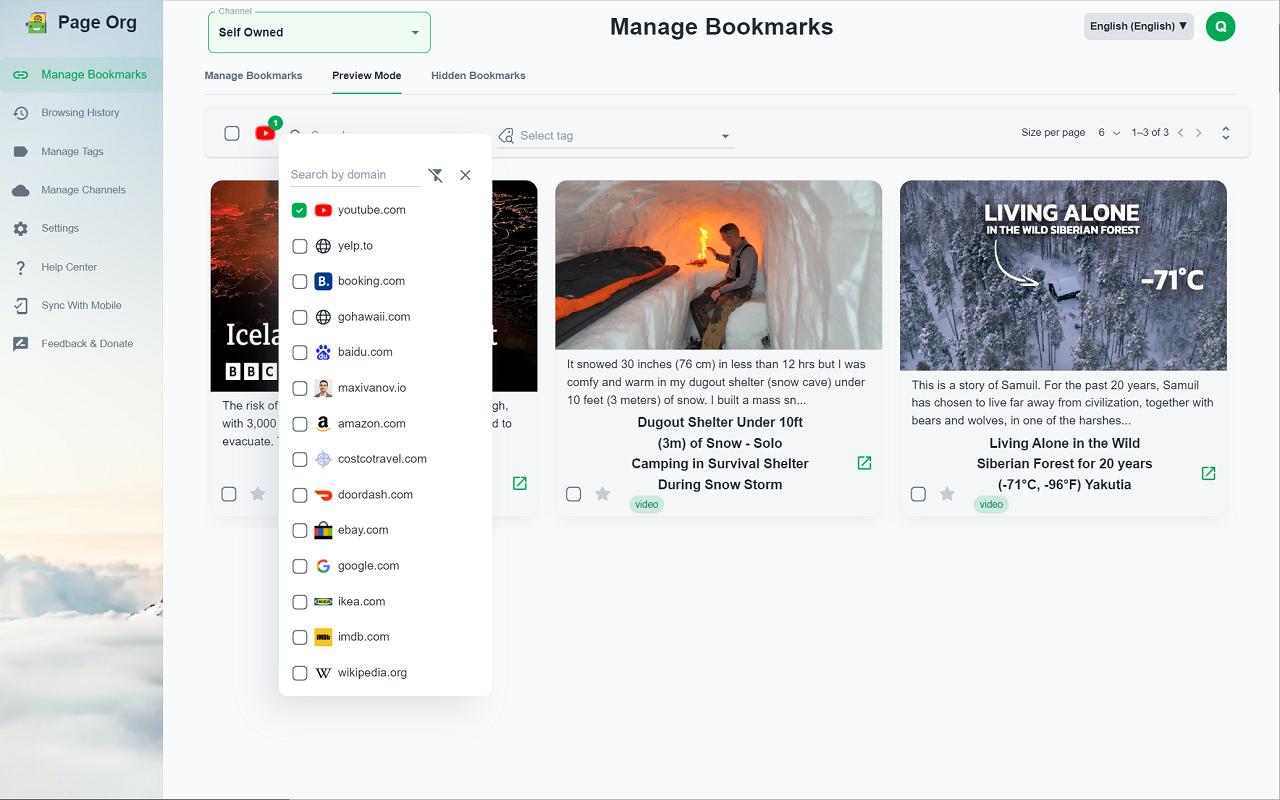Click the booking.com favicon

coord(323,282)
